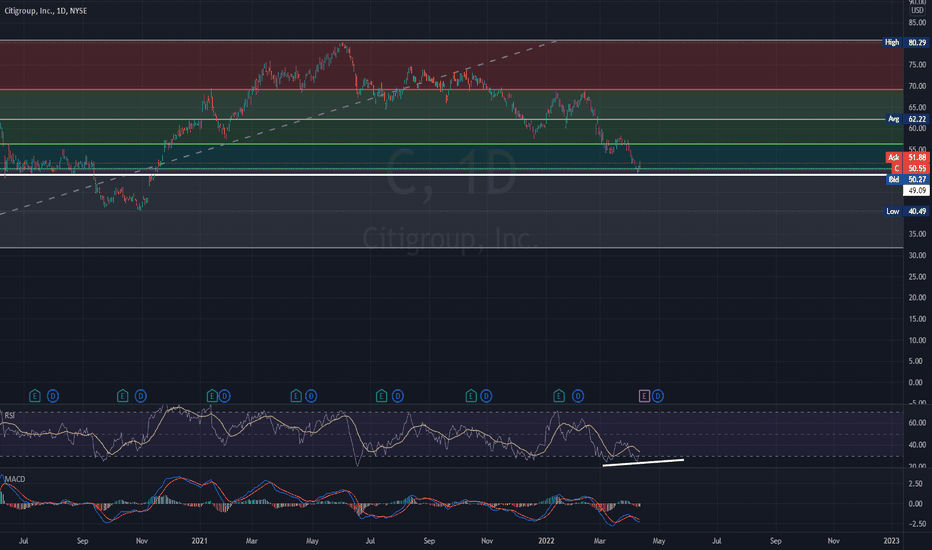Screen dimensions: 932x550
Task: Open the May 2022 dividend marker
Action: [657, 396]
